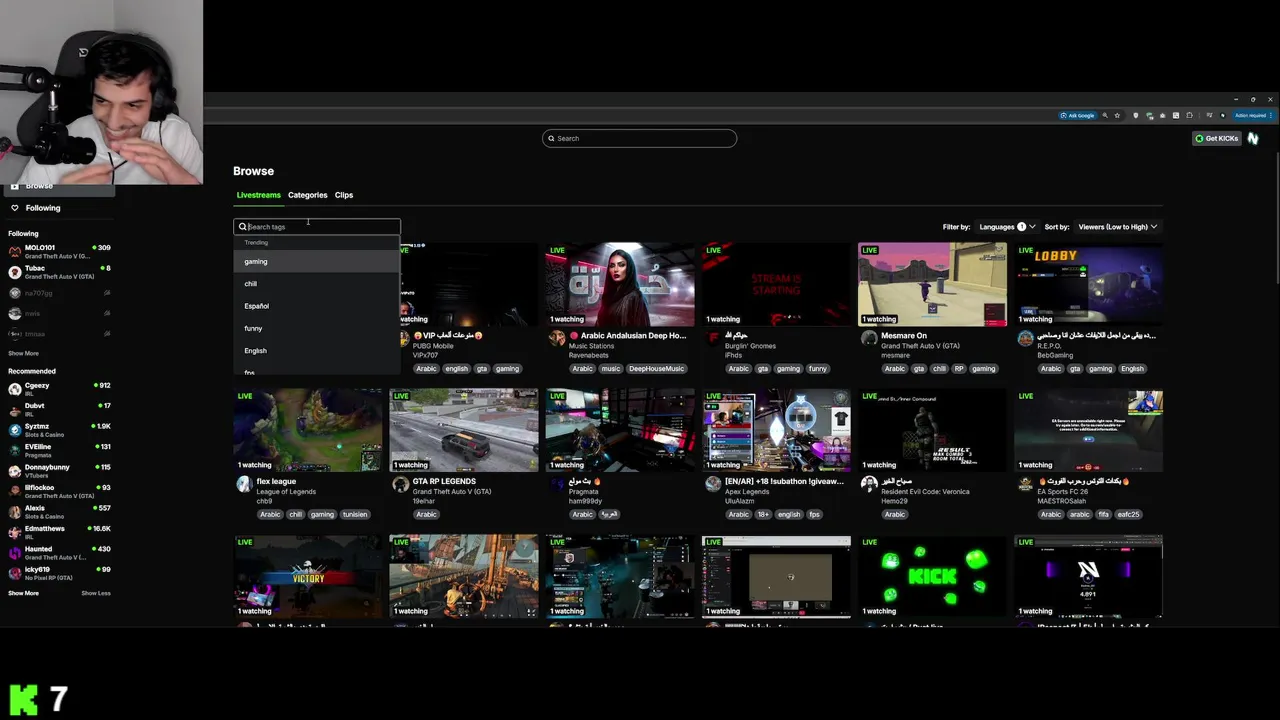Screen dimensions: 1280x720
Task: Click Syztmz's avatar in Recommended
Action: tap(15, 430)
